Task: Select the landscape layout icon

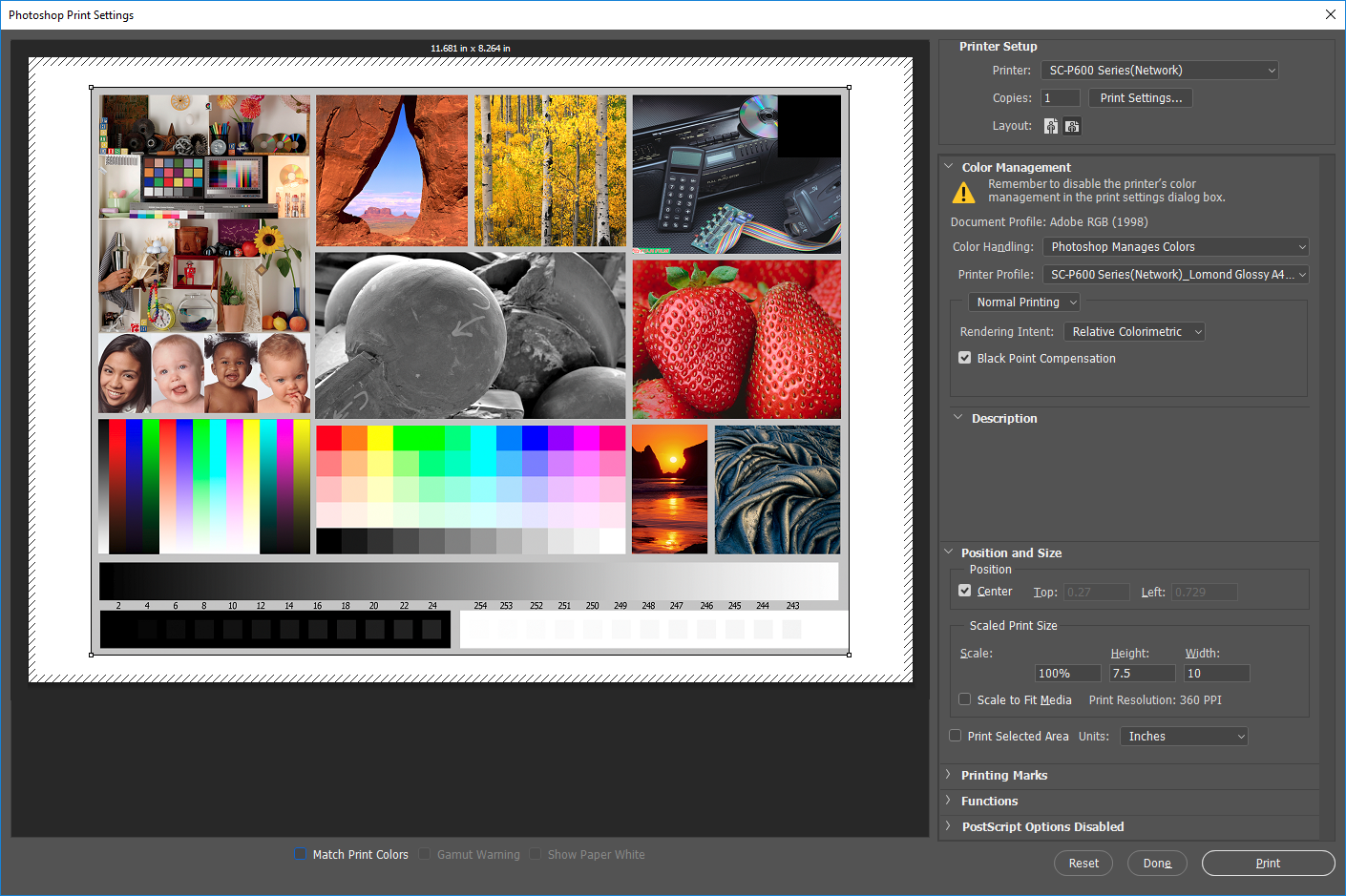Action: 1071,125
